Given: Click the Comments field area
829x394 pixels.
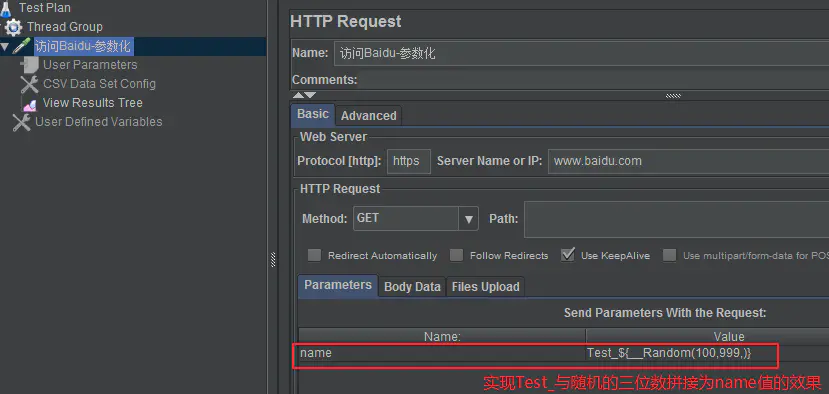Looking at the screenshot, I should [592, 80].
